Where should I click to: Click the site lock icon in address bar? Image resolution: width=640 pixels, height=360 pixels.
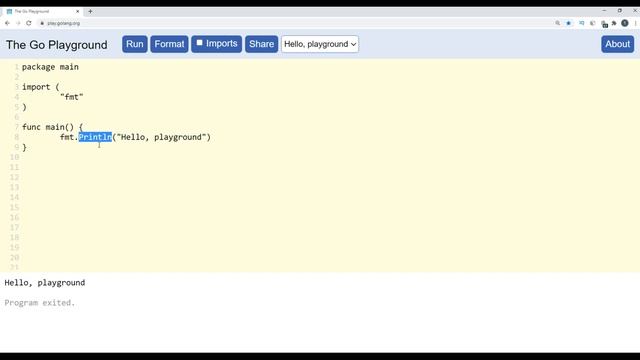(42, 23)
